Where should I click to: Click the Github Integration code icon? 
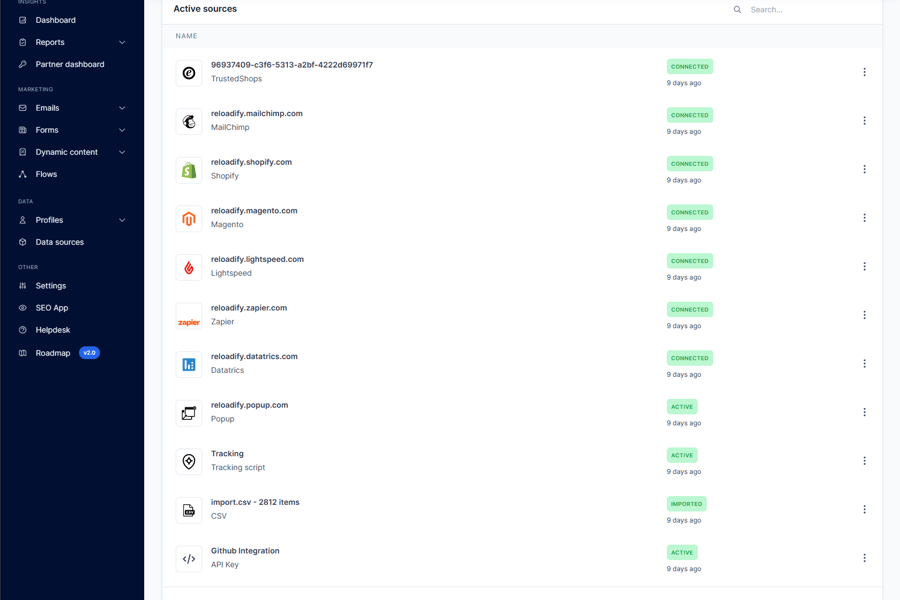[189, 557]
